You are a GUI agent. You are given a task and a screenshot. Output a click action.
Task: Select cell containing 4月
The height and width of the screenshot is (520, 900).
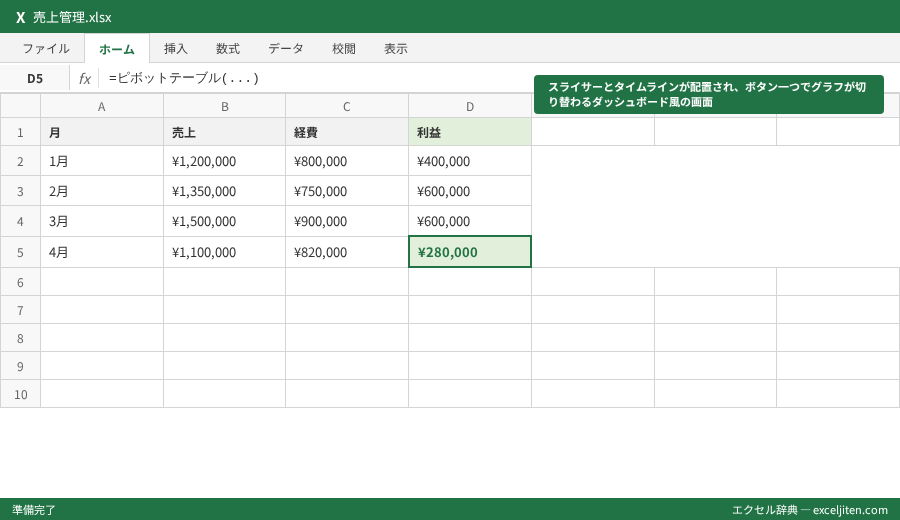[x=102, y=252]
